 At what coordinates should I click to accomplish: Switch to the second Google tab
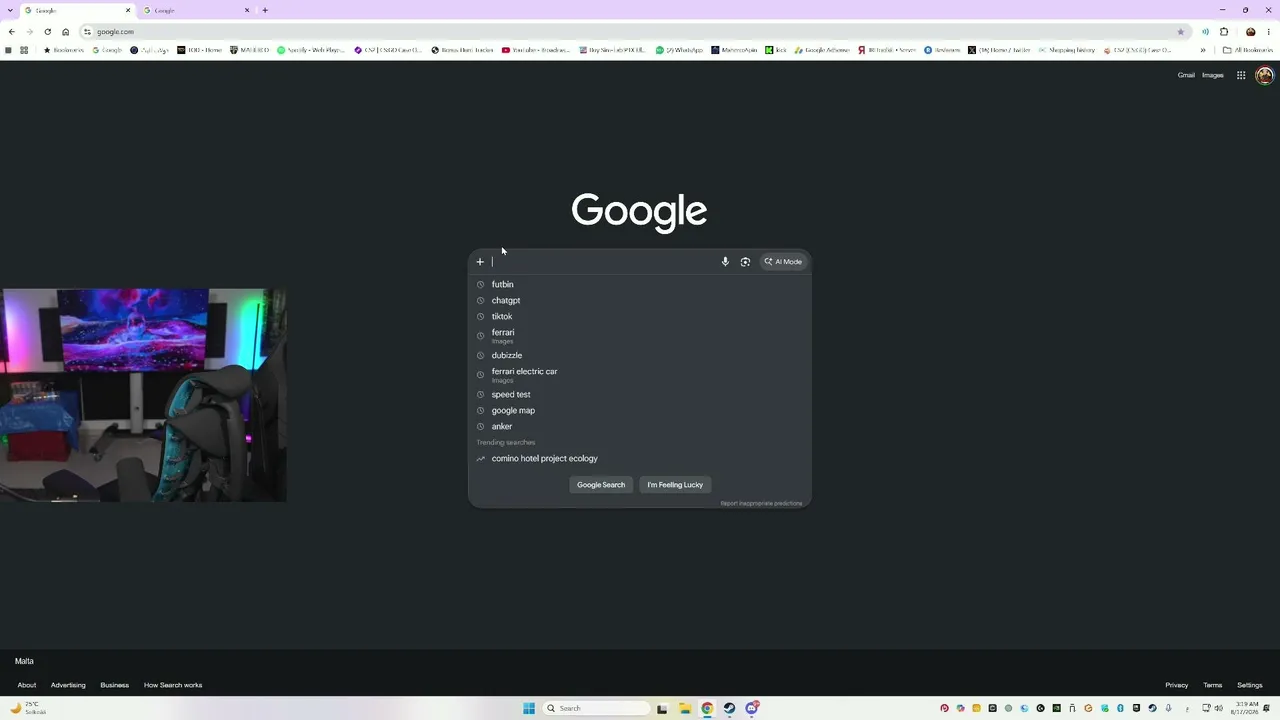pos(196,10)
